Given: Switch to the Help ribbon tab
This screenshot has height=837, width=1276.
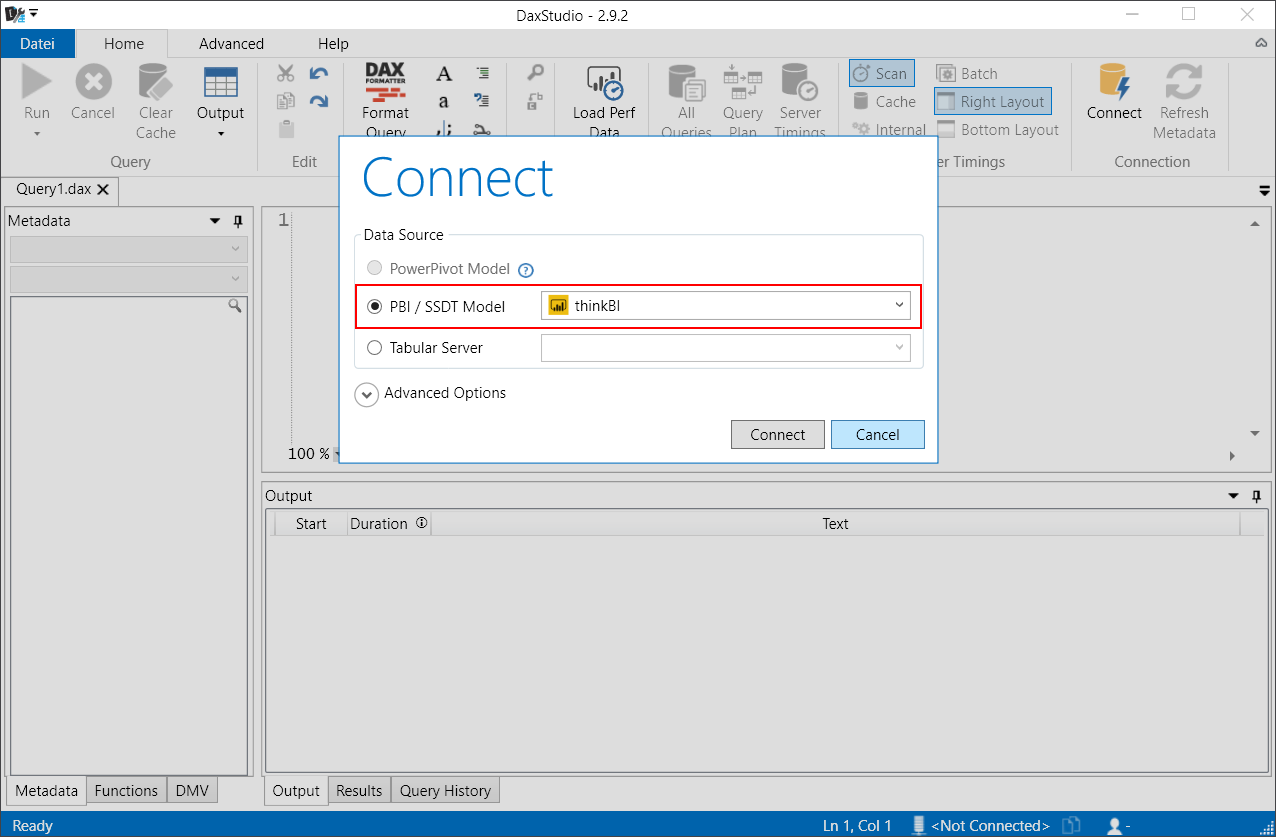Looking at the screenshot, I should 333,43.
